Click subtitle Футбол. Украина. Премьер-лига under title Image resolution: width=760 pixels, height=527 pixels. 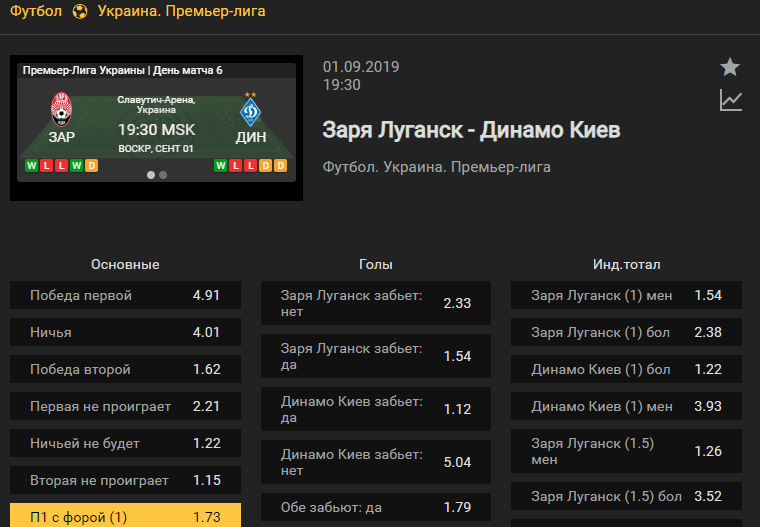pyautogui.click(x=436, y=167)
